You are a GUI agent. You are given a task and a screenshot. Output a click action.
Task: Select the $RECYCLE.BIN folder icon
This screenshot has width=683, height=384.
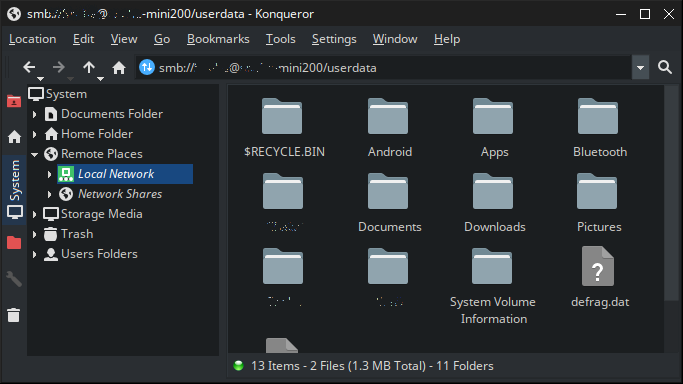click(x=282, y=116)
